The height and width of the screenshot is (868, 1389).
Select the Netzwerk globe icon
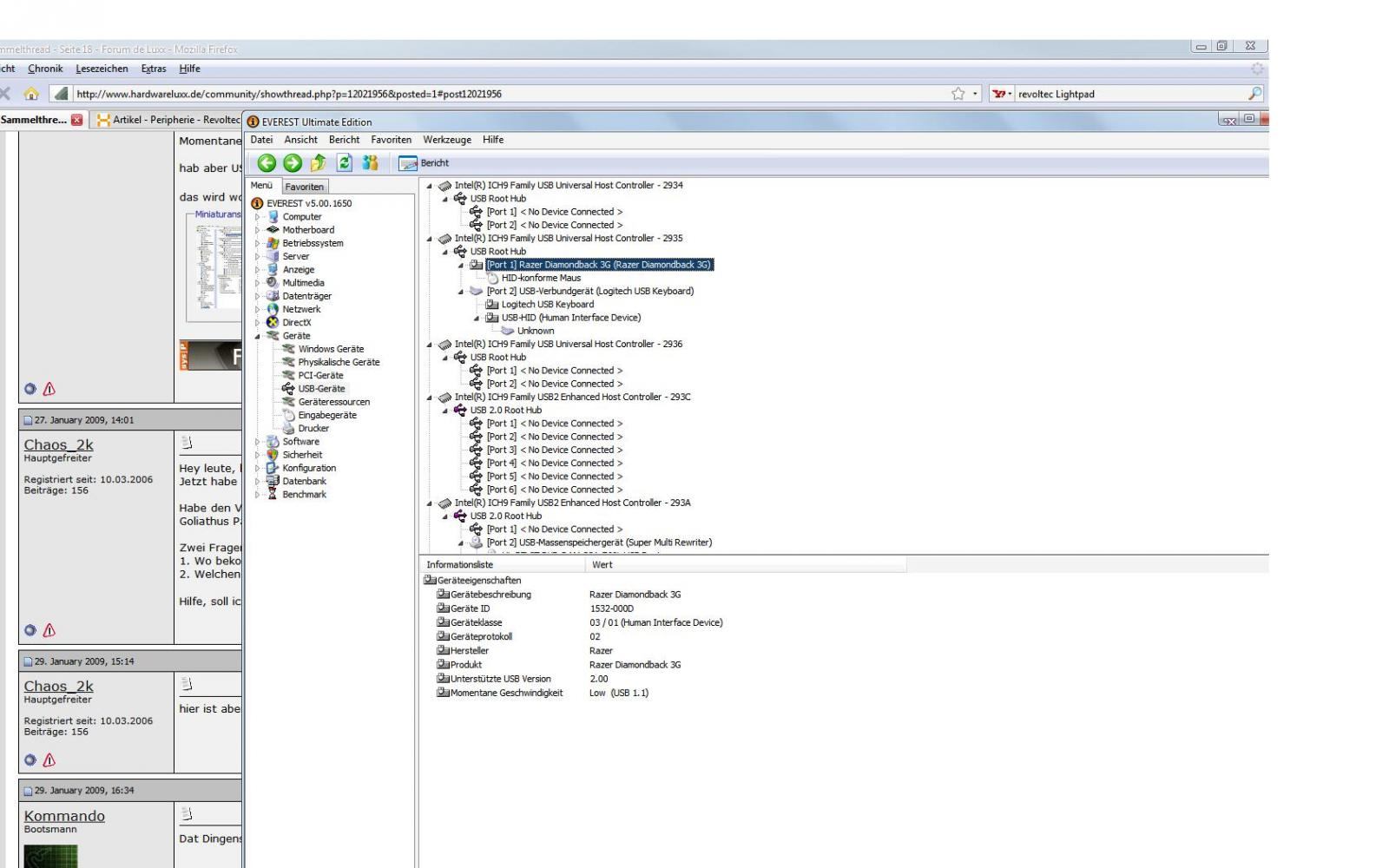[x=273, y=309]
